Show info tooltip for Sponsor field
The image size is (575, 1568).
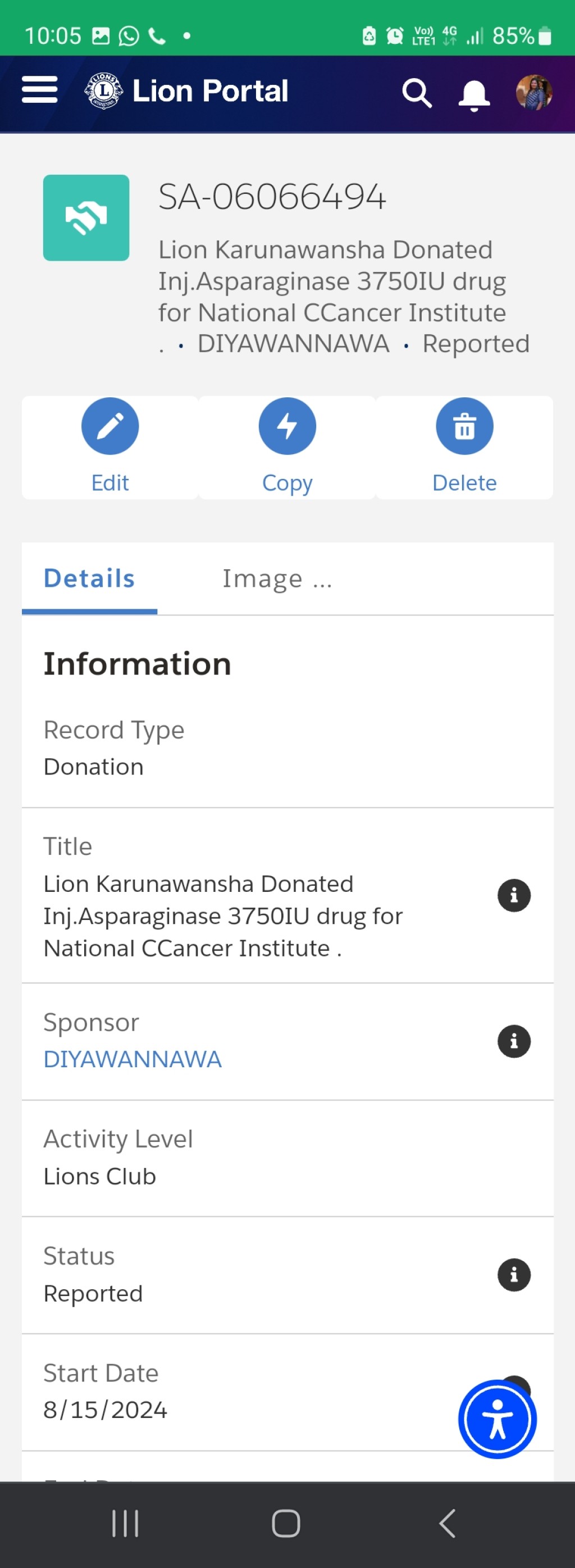click(x=514, y=1041)
